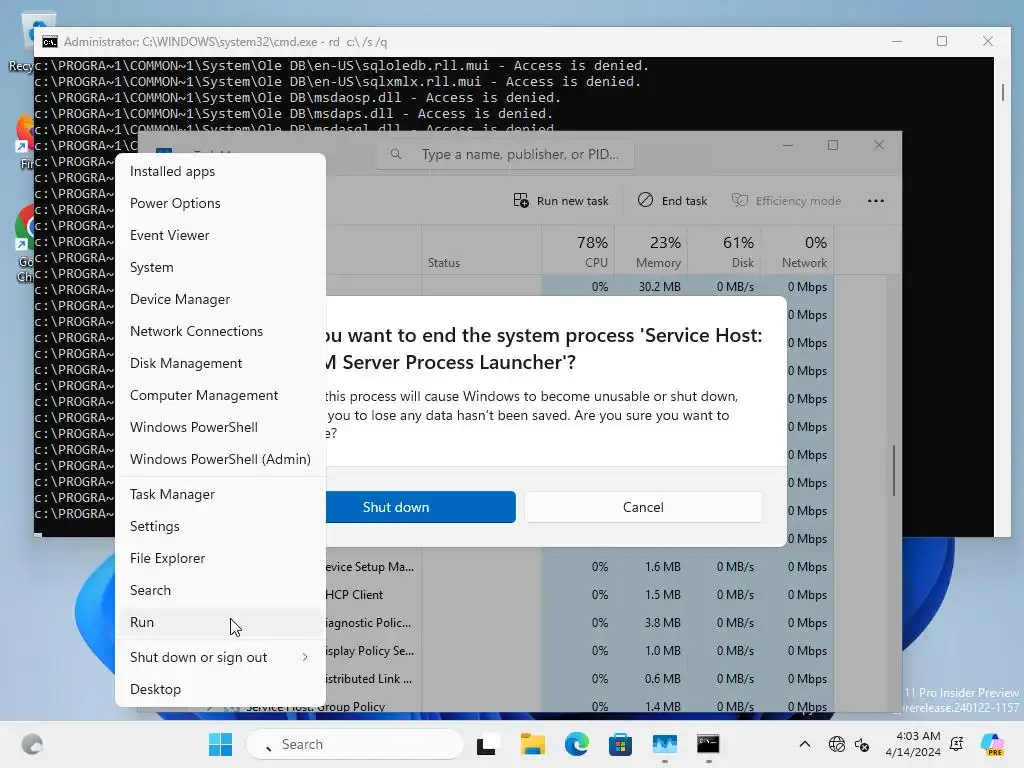Open Power Options
This screenshot has height=768, width=1024.
tap(220, 203)
